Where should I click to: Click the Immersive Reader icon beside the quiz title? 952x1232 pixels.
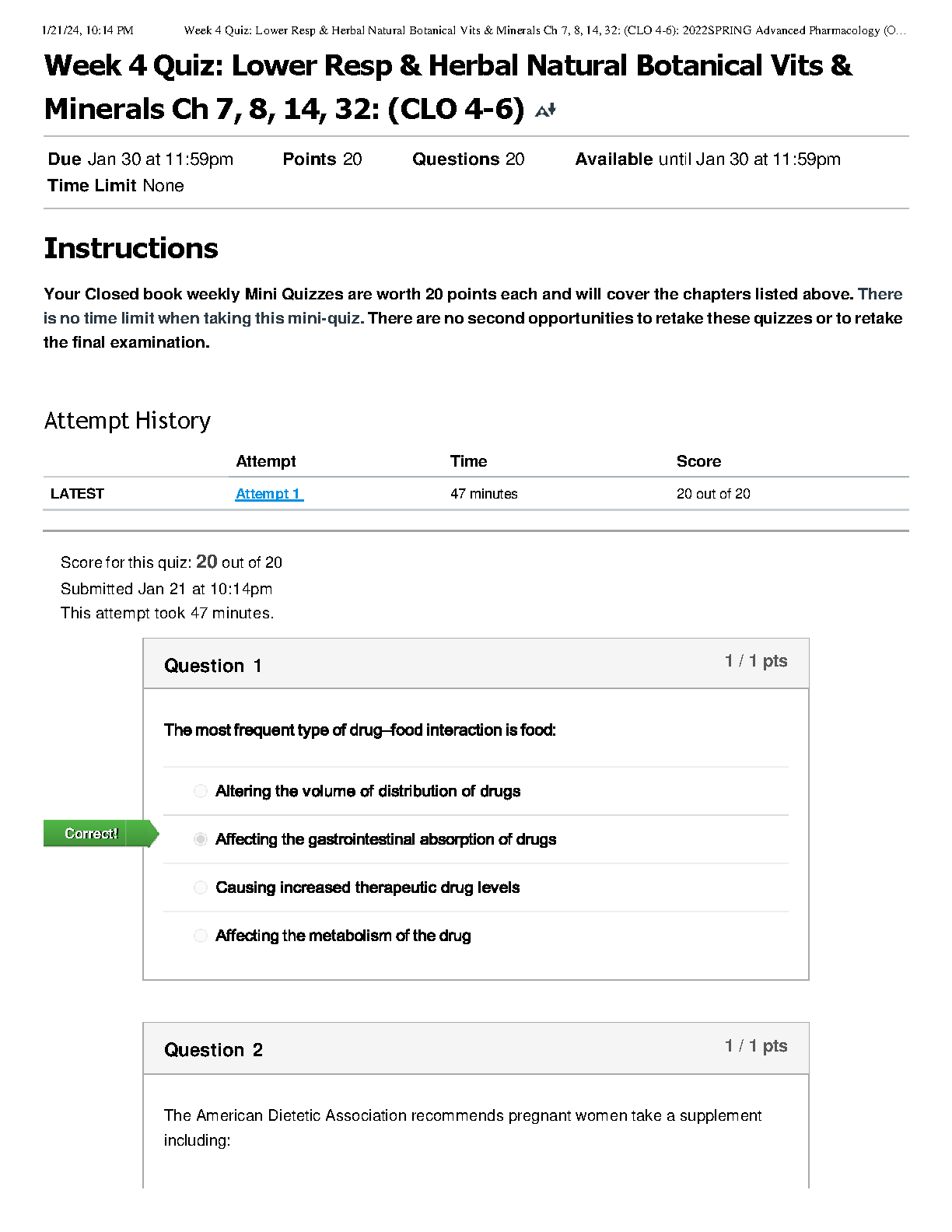pyautogui.click(x=545, y=110)
